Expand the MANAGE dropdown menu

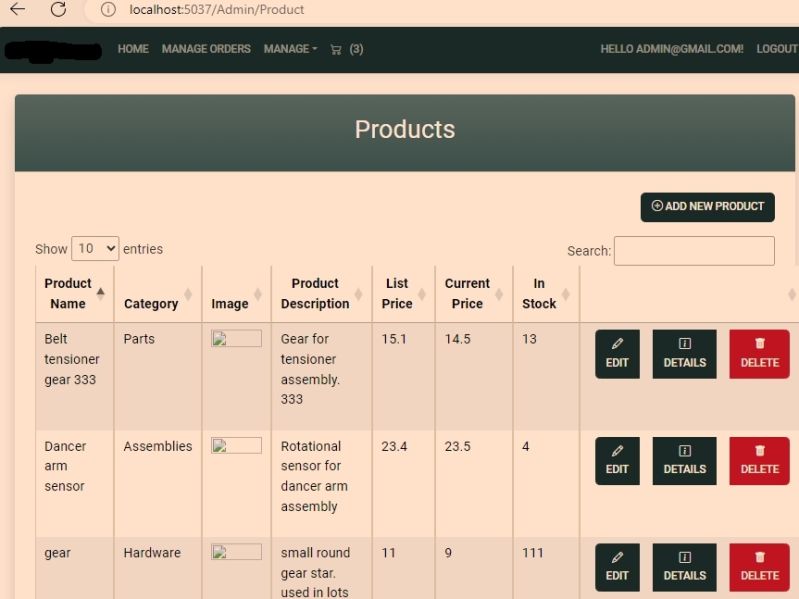pyautogui.click(x=290, y=49)
